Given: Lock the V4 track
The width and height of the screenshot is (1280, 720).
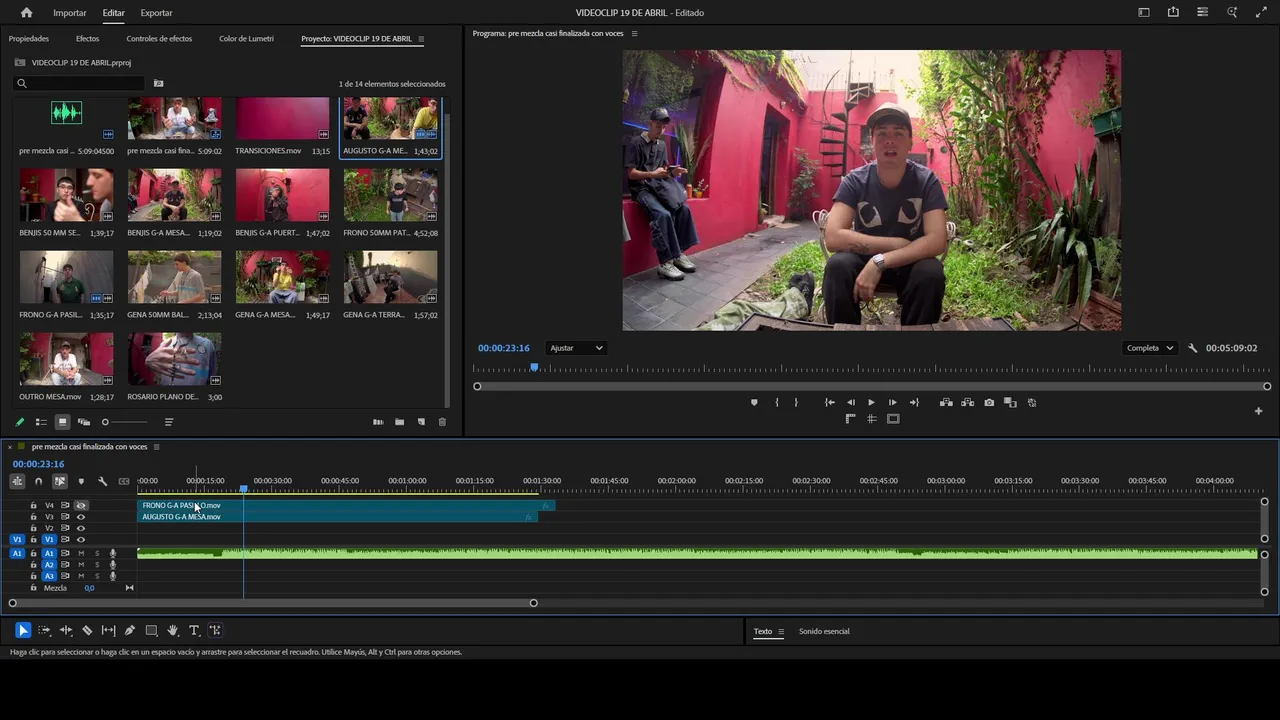Looking at the screenshot, I should 33,505.
